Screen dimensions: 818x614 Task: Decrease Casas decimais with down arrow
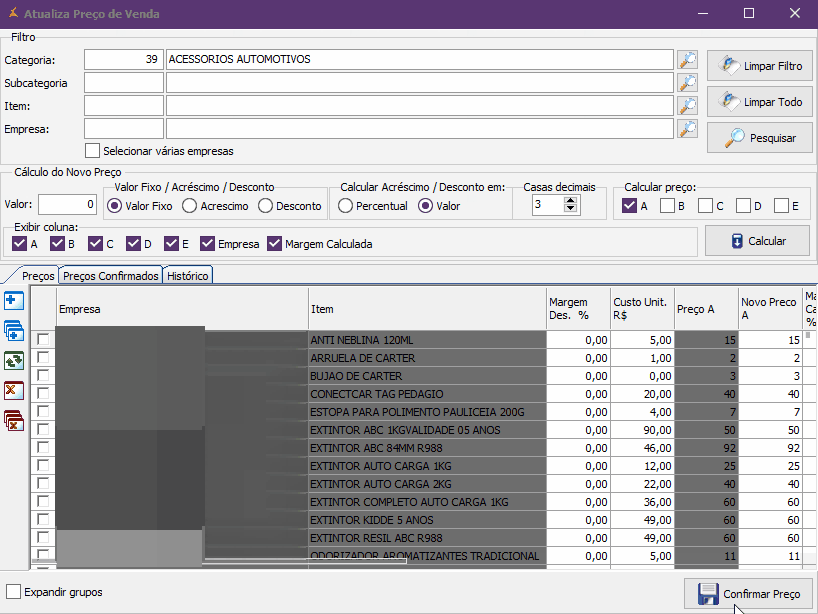(x=570, y=210)
